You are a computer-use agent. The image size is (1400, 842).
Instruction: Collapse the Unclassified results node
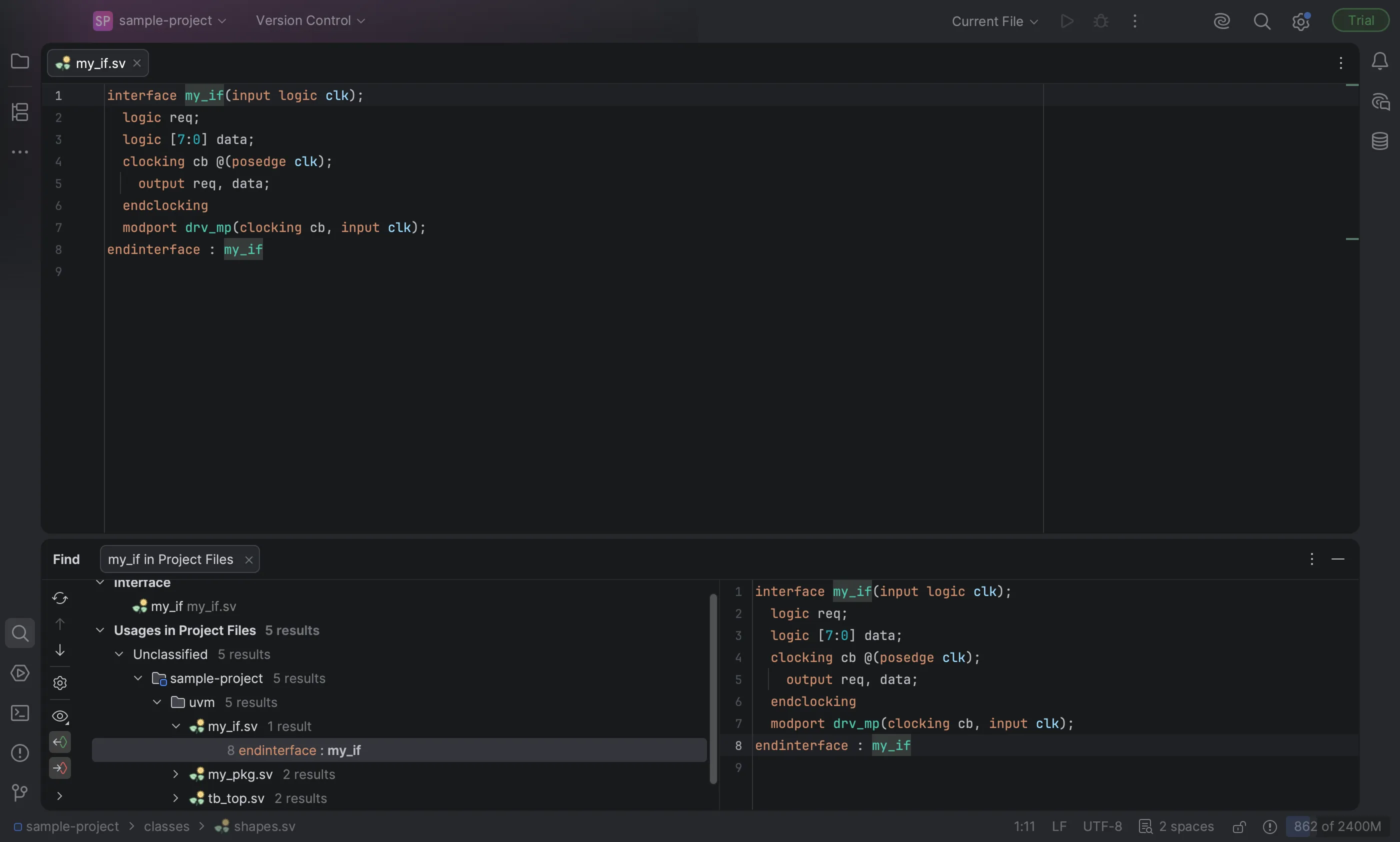tap(119, 654)
